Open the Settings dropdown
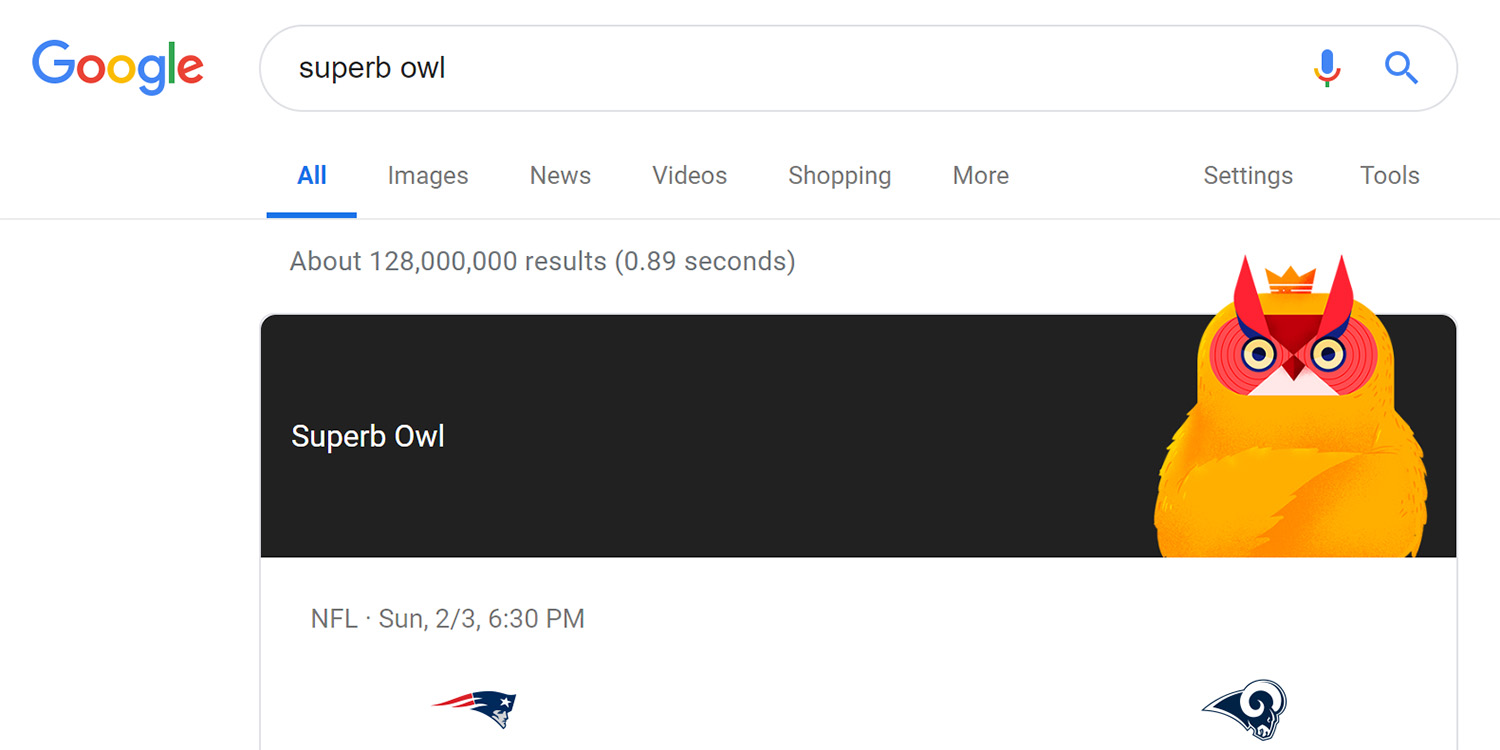Viewport: 1500px width, 750px height. pyautogui.click(x=1248, y=176)
